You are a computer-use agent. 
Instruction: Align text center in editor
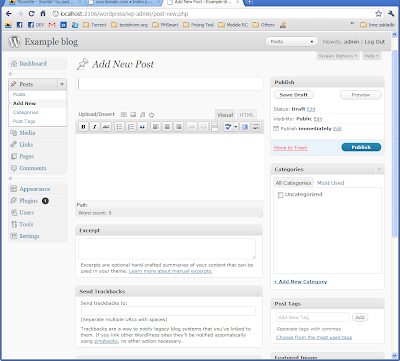pos(167,127)
